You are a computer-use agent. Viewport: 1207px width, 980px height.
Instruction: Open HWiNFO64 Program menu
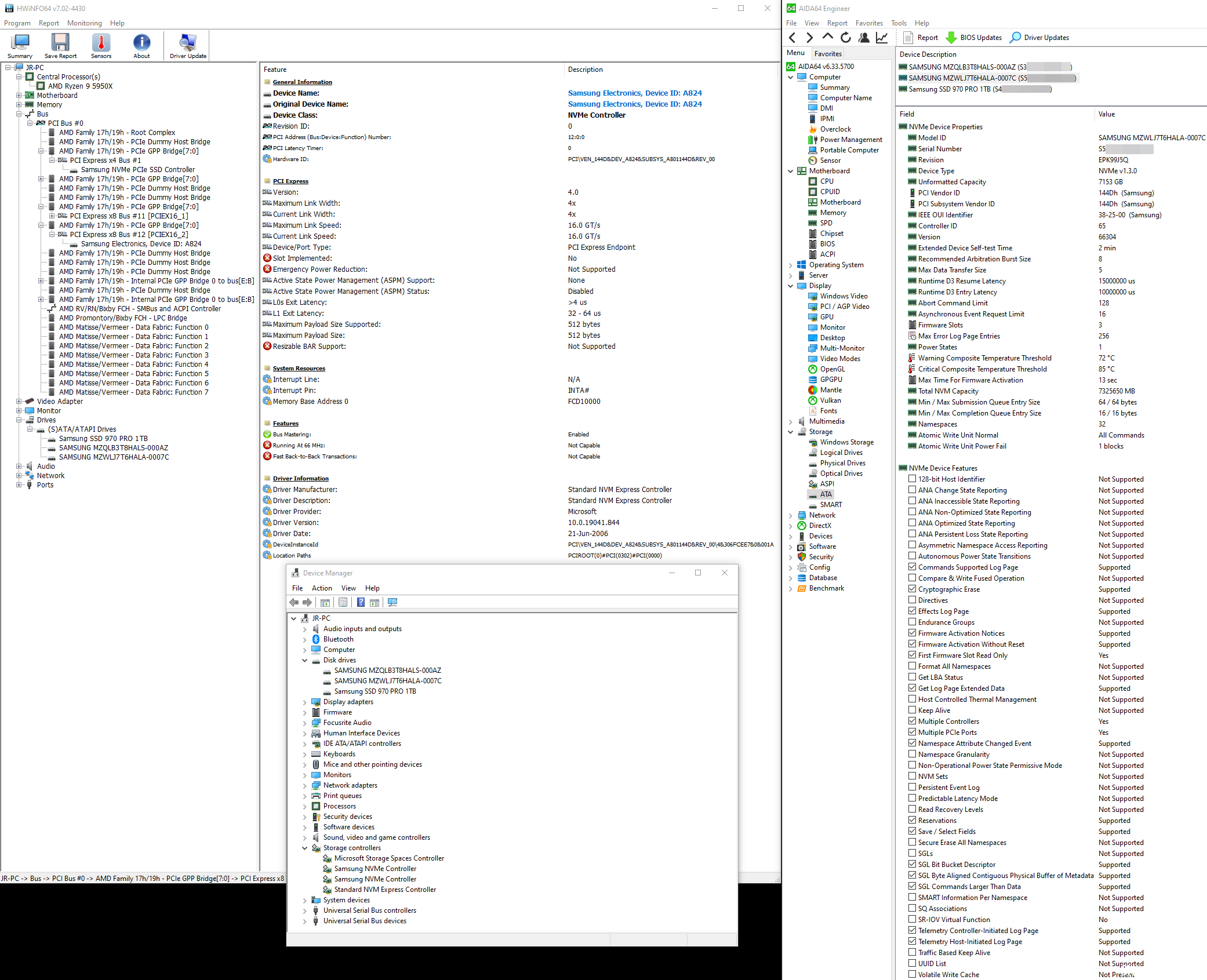coord(17,23)
